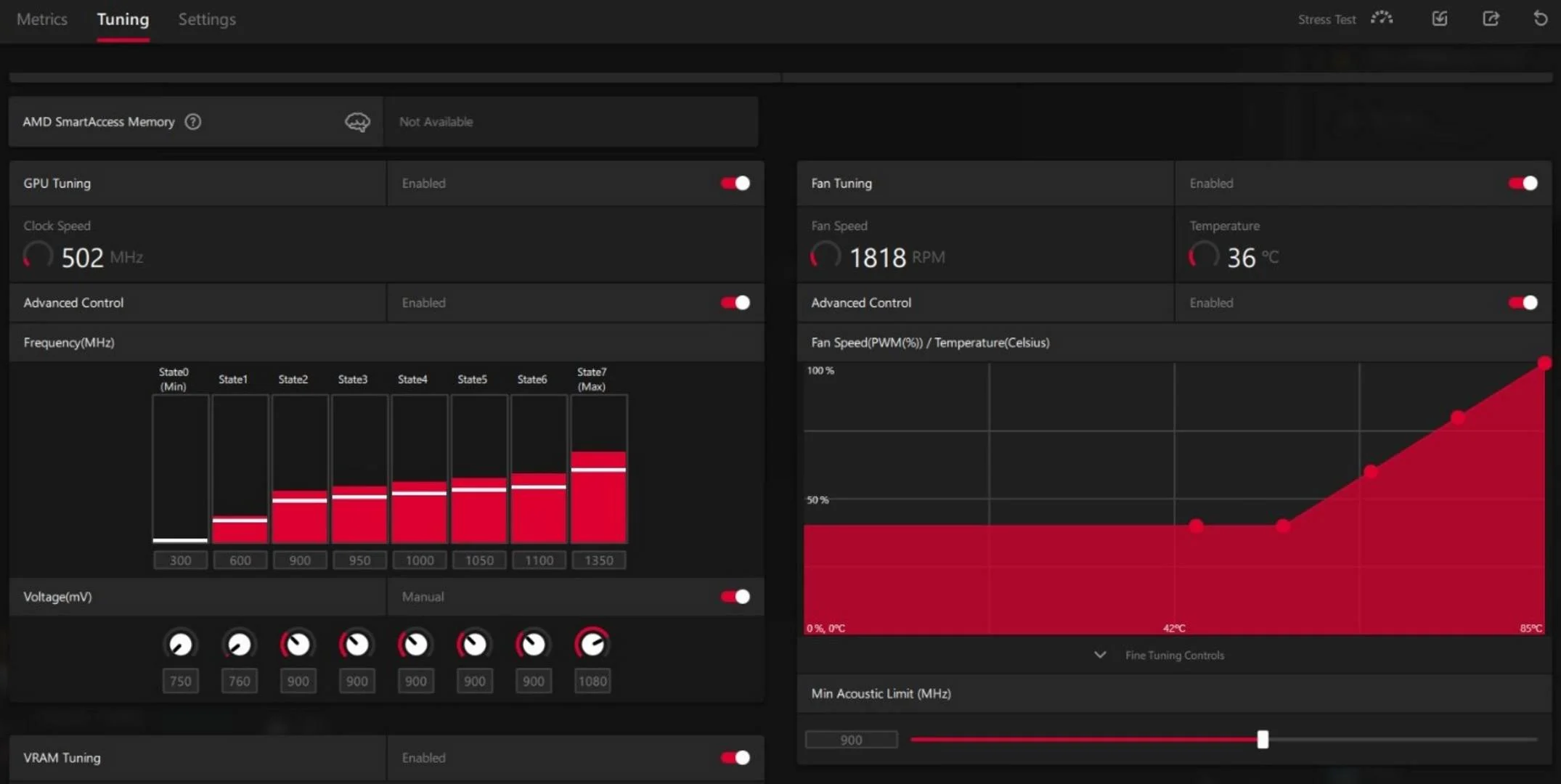
Task: Toggle Voltage Manual switch
Action: [735, 597]
